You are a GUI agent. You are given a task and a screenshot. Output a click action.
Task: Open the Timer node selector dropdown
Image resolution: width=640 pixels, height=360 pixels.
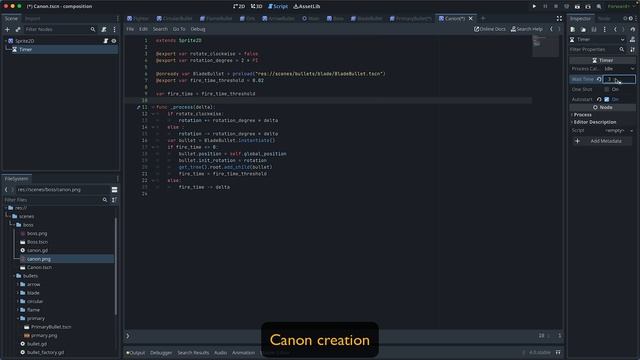(x=597, y=40)
